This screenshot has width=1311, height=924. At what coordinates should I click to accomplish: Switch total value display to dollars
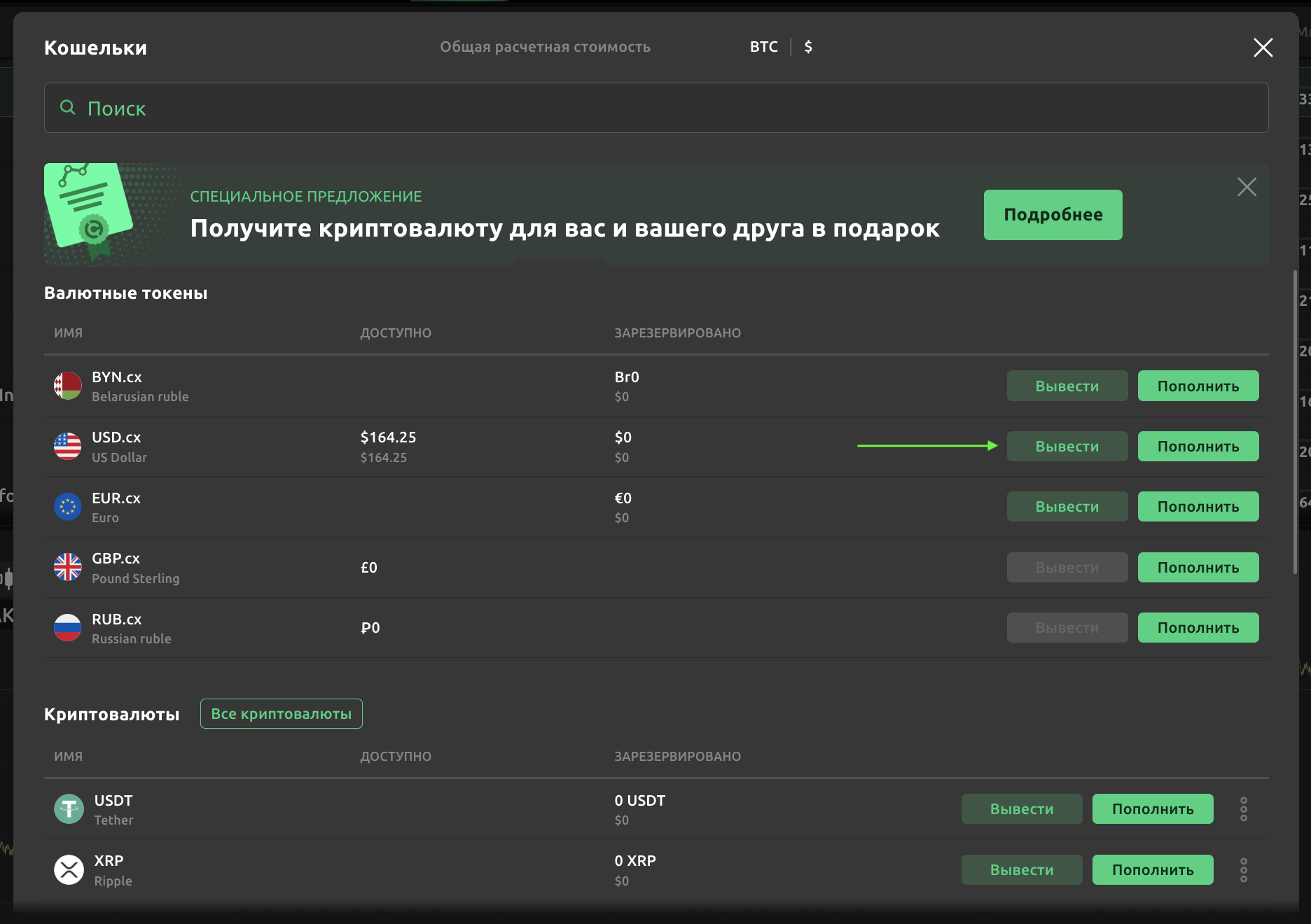point(808,47)
